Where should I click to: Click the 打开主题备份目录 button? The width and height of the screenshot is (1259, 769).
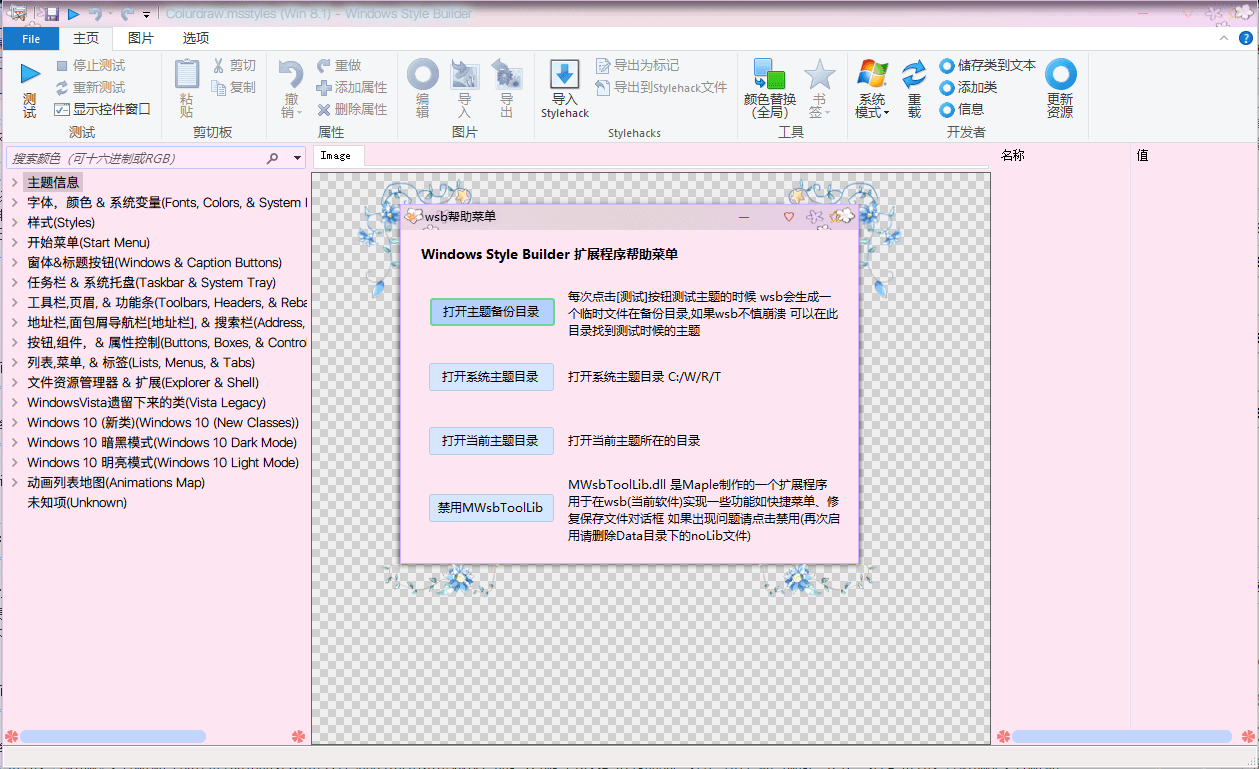click(x=491, y=312)
